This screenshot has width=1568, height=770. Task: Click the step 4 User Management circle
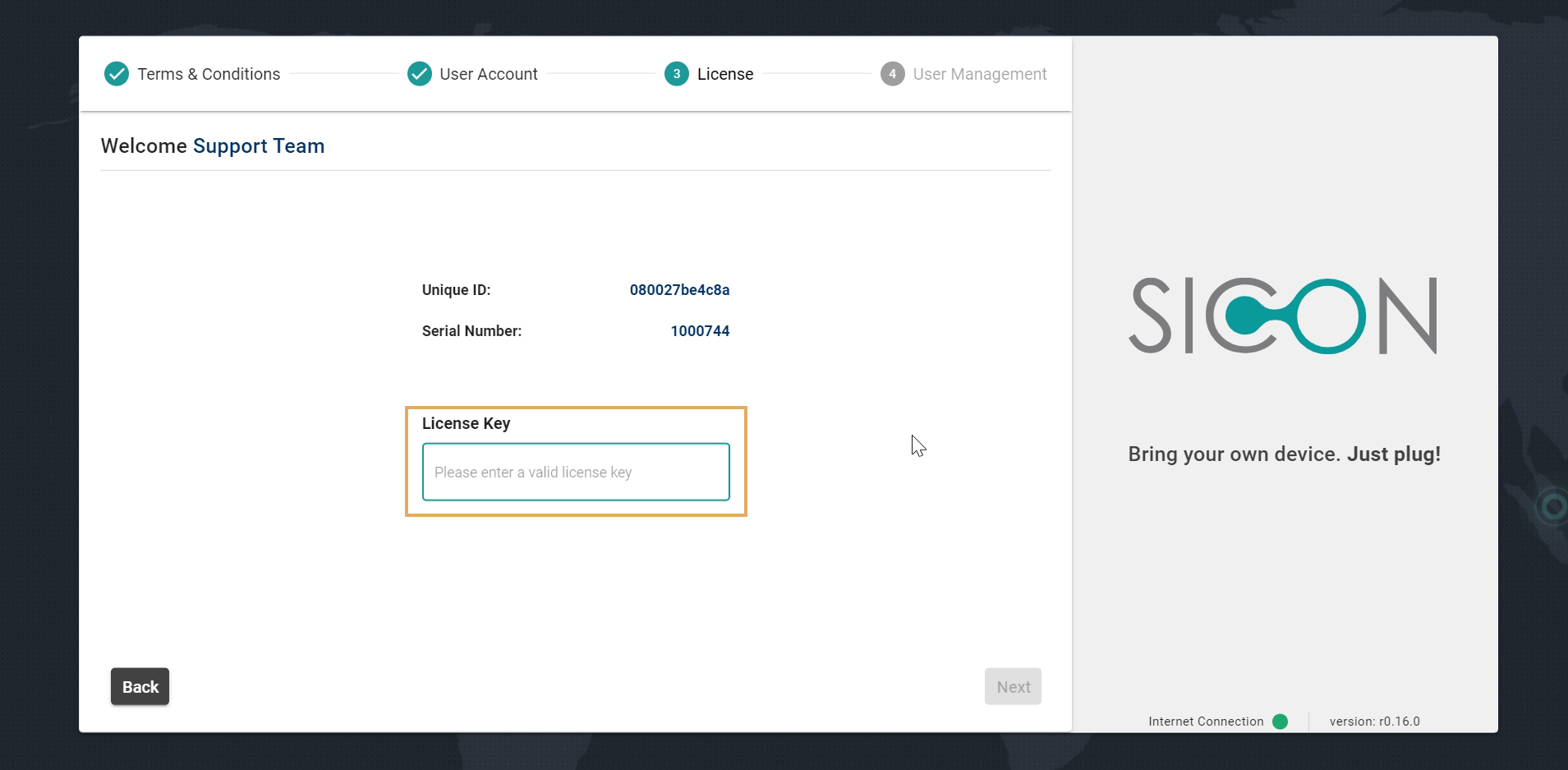(x=892, y=74)
